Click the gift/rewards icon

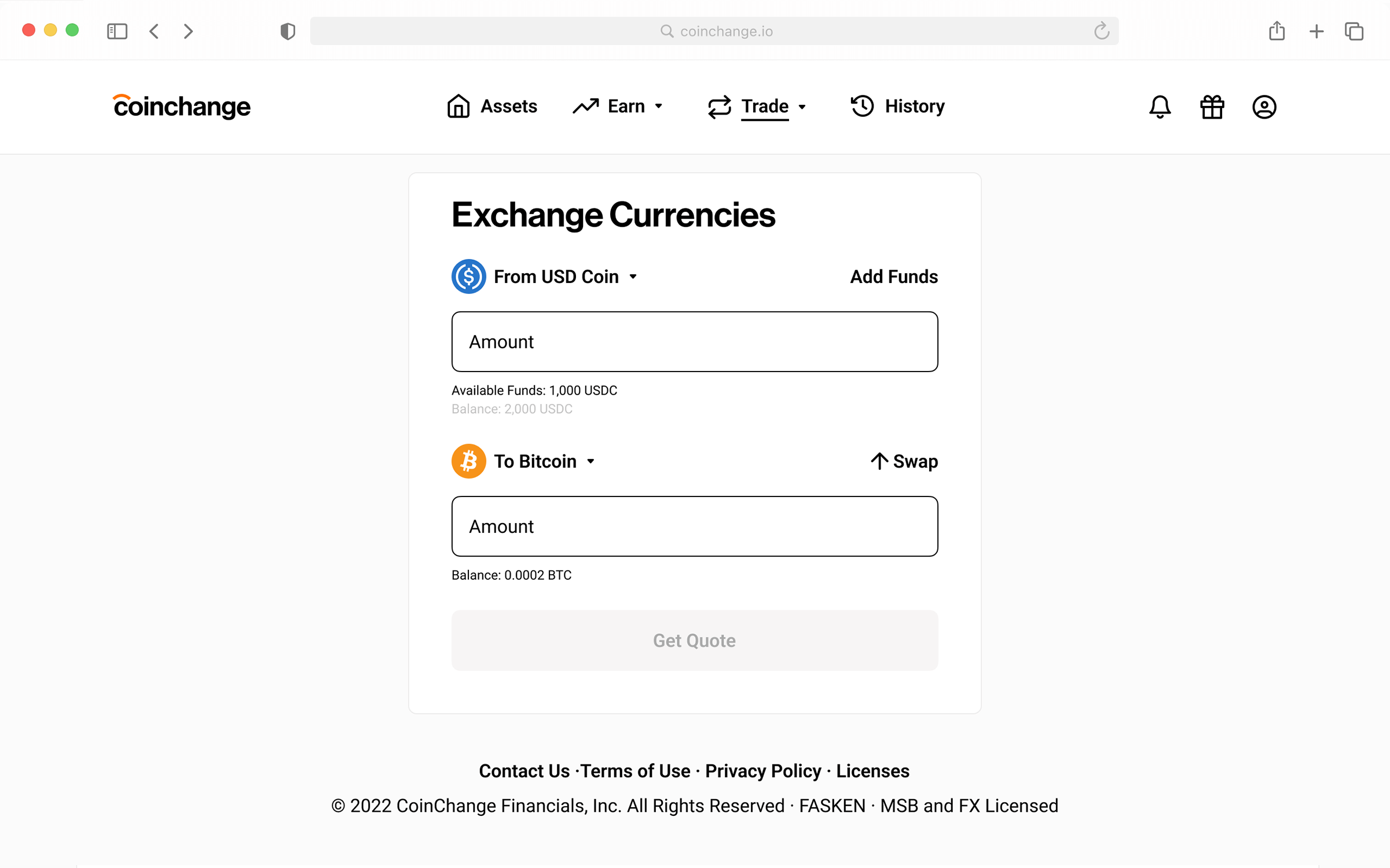point(1212,107)
